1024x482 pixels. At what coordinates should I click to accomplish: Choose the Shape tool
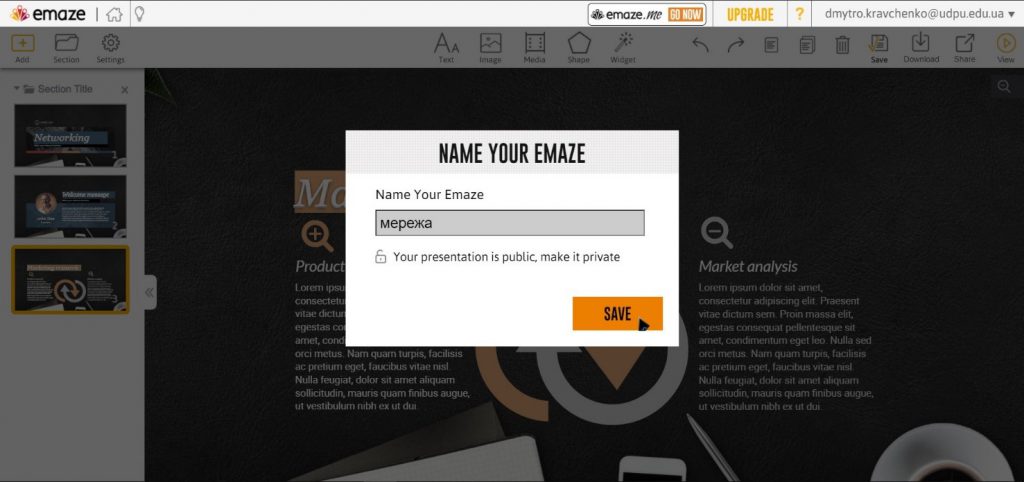click(579, 49)
